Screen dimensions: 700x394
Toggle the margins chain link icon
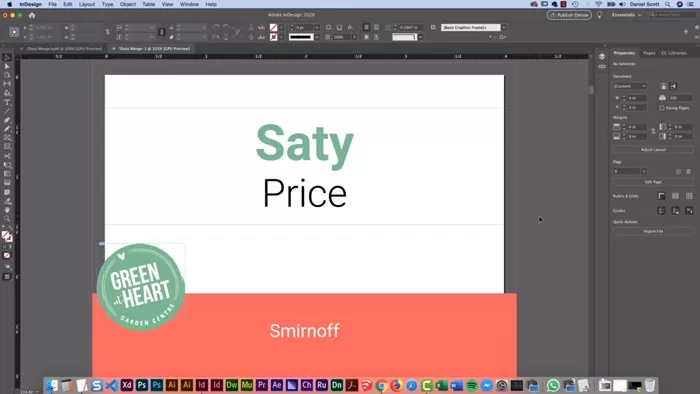[653, 132]
